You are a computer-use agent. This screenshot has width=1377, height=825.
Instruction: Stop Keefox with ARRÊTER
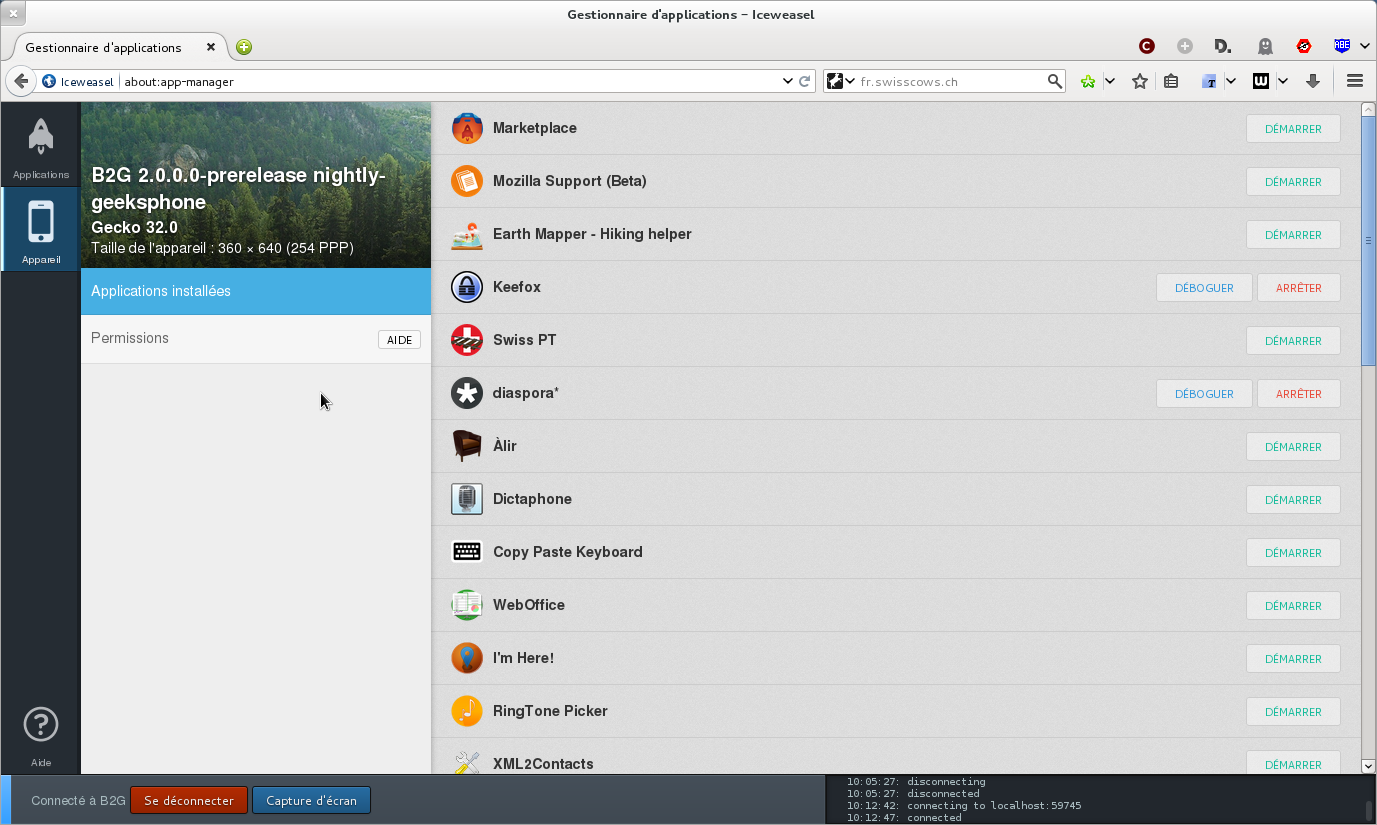1299,288
